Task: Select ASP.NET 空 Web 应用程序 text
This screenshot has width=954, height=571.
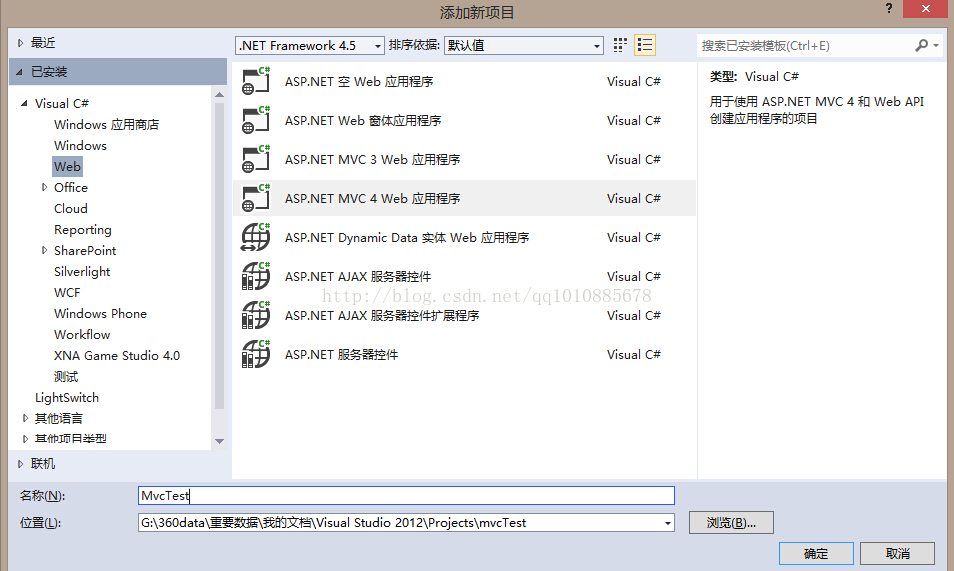Action: pos(359,82)
